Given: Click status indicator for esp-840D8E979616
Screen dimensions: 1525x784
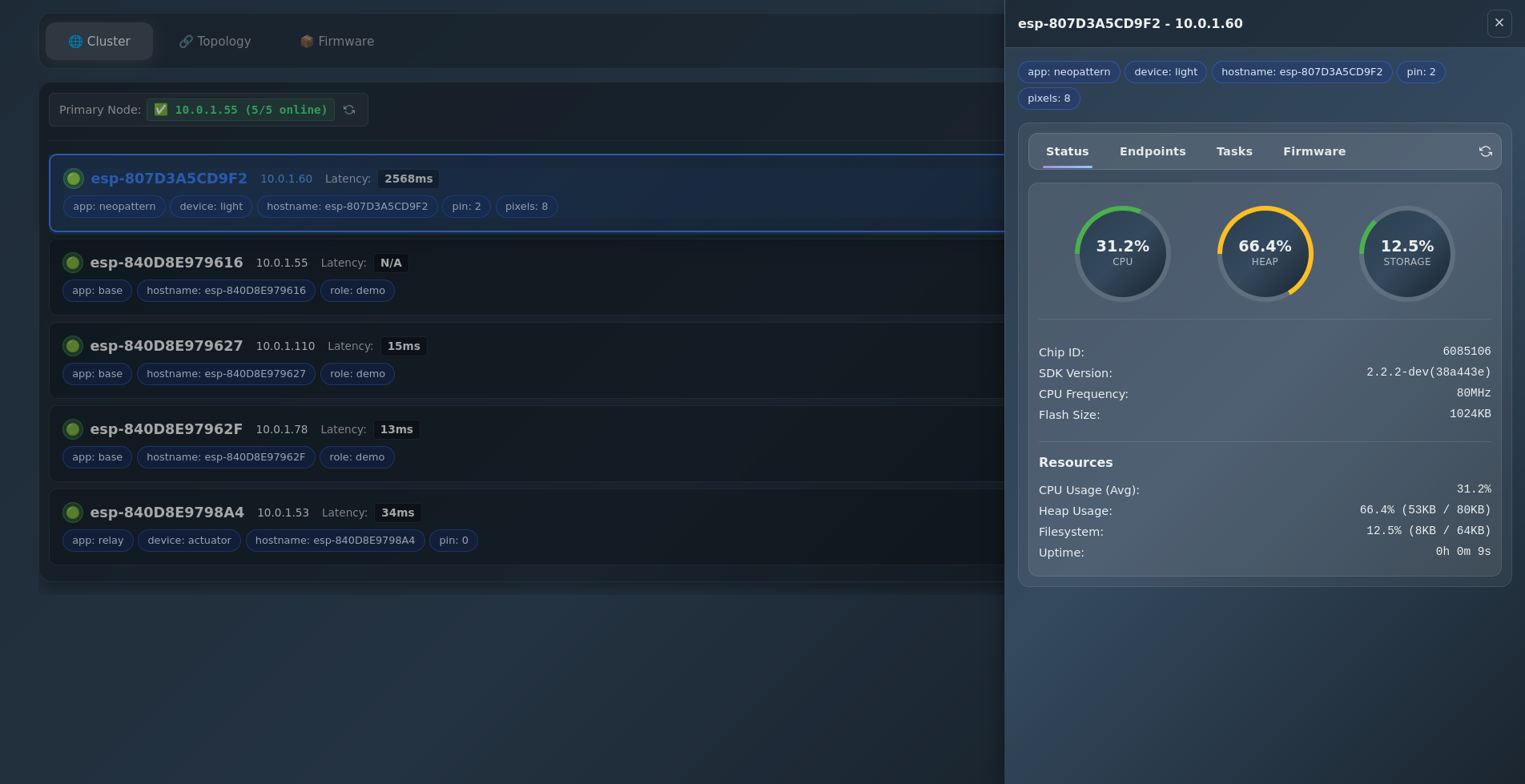Looking at the screenshot, I should point(73,263).
